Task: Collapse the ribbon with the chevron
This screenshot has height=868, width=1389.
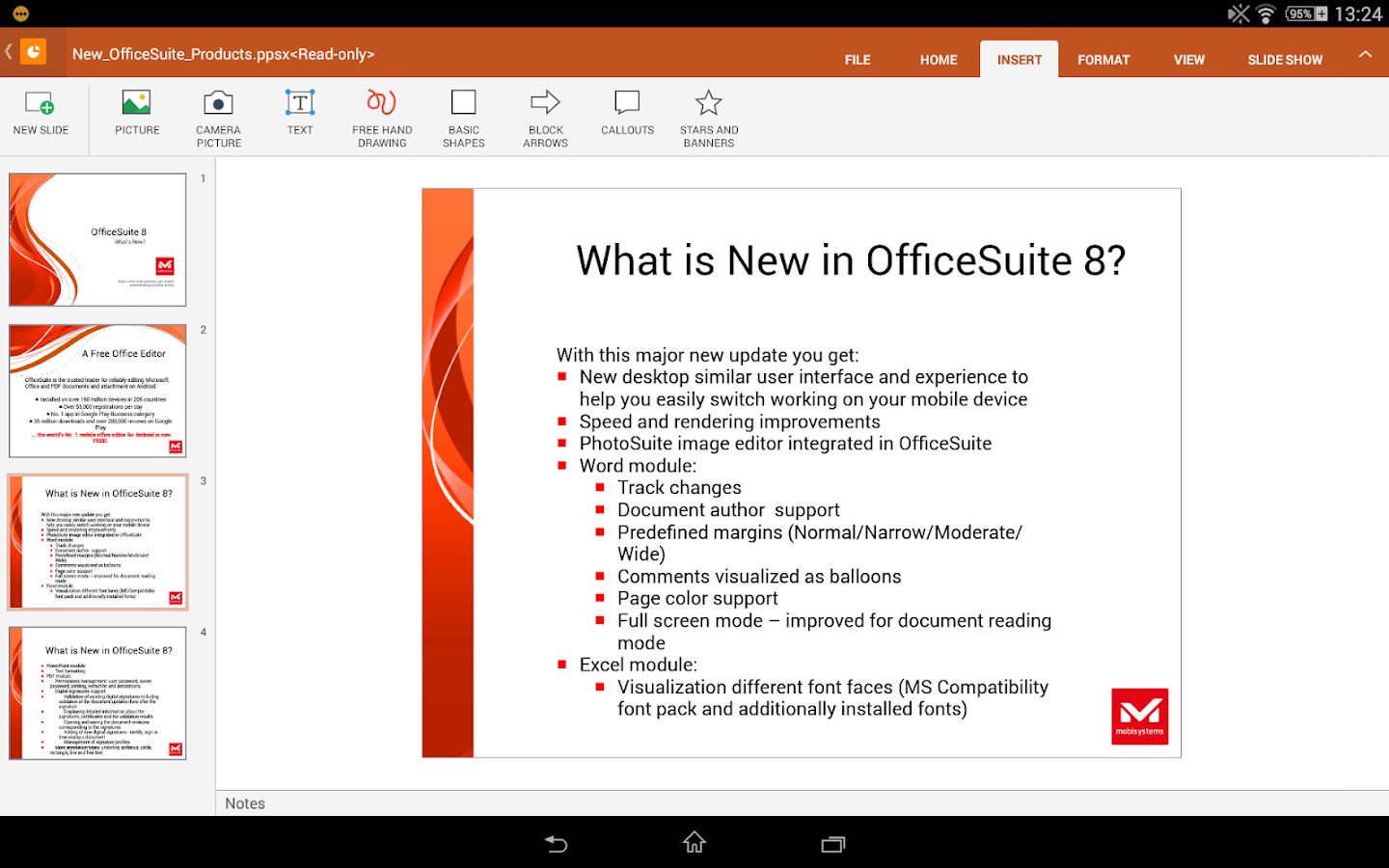Action: point(1365,55)
